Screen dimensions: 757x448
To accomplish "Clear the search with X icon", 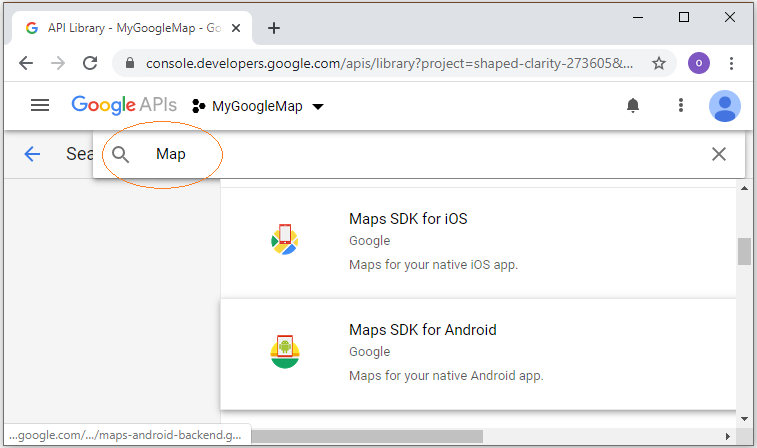I will click(719, 154).
